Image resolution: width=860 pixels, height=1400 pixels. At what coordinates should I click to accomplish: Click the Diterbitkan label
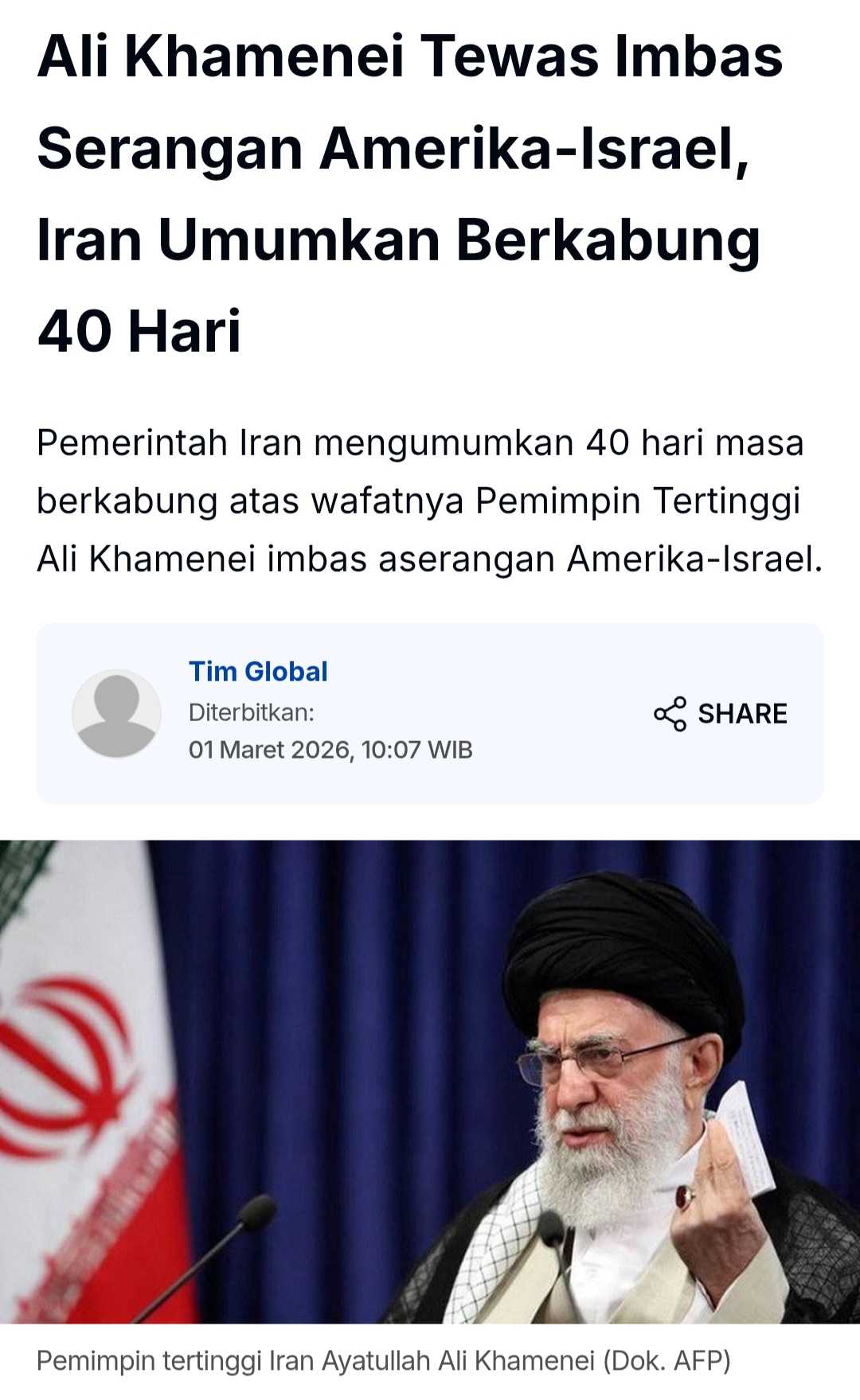252,712
